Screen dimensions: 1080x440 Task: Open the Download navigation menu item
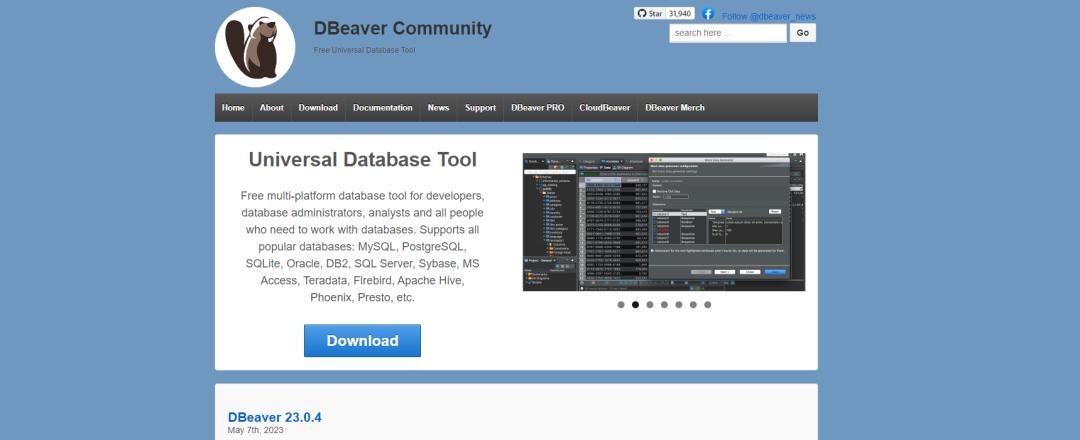[x=318, y=108]
